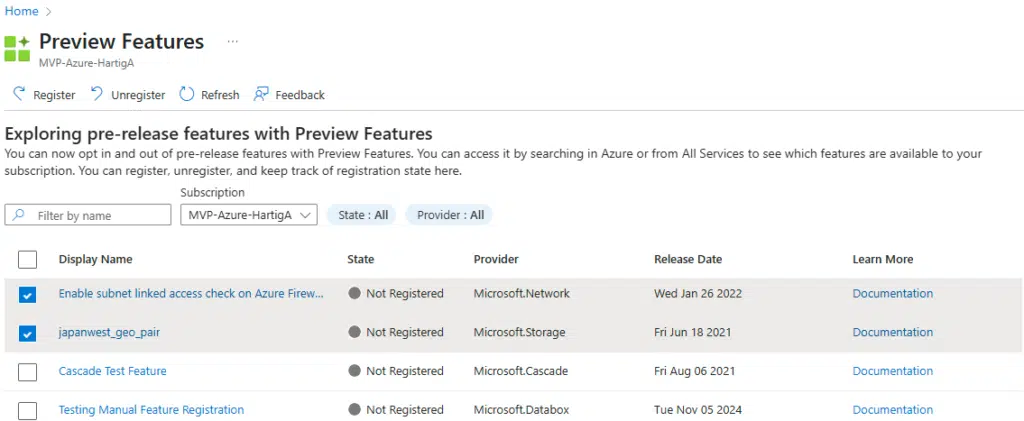Sort by State column header

pos(360,259)
